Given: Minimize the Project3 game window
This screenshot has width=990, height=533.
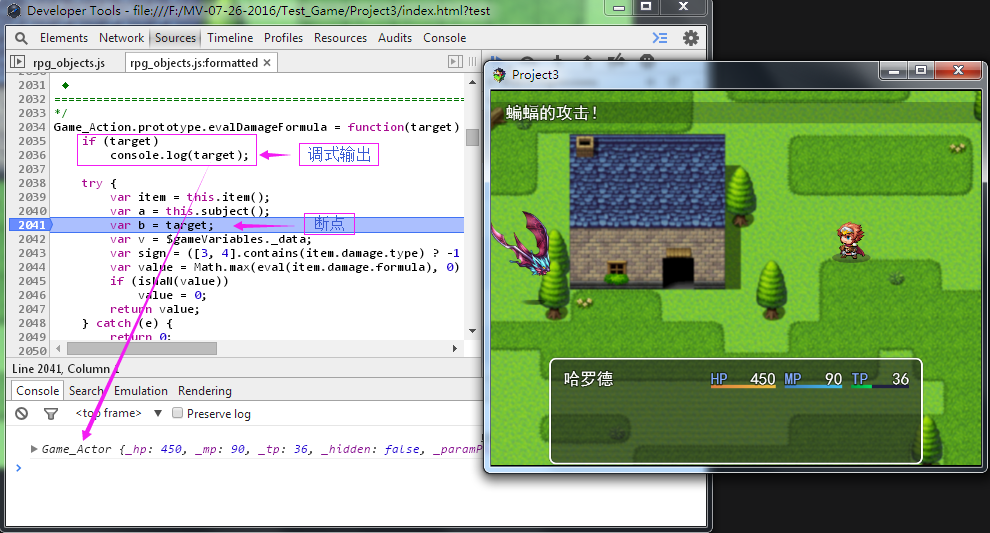Looking at the screenshot, I should [893, 70].
